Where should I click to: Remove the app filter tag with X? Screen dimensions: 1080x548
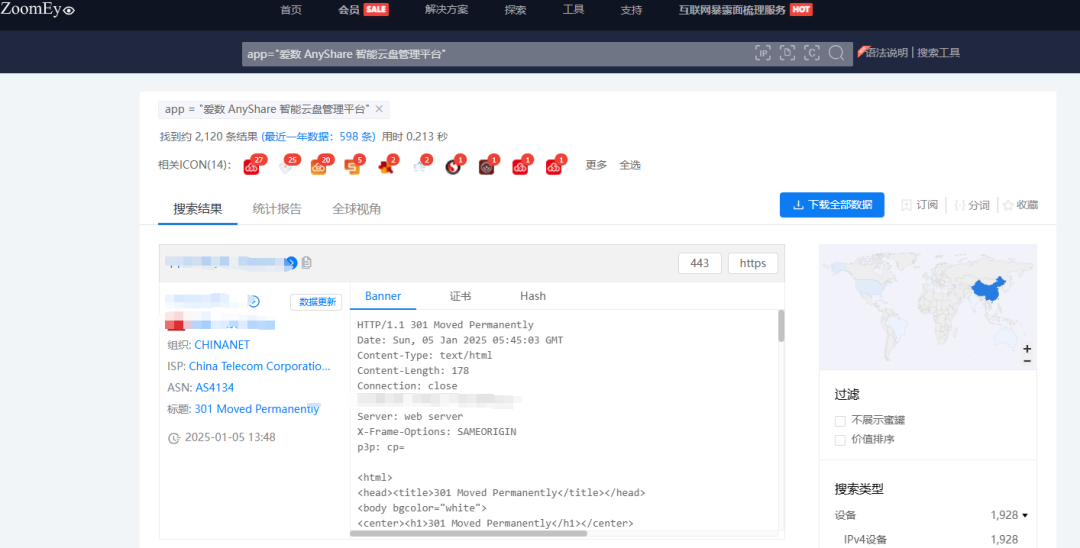pos(379,109)
